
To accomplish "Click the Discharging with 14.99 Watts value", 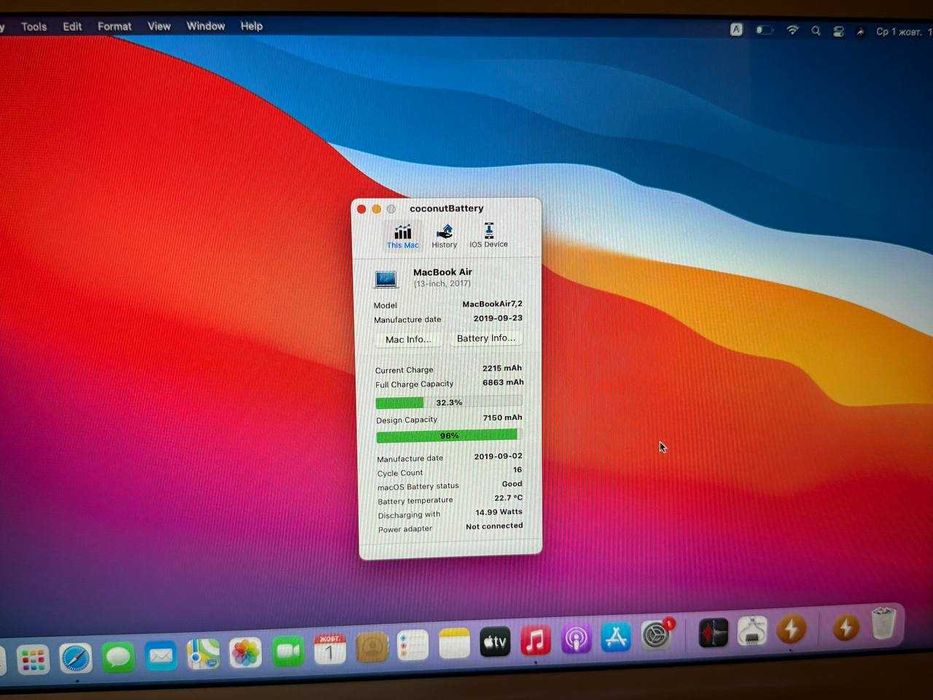I will point(499,512).
